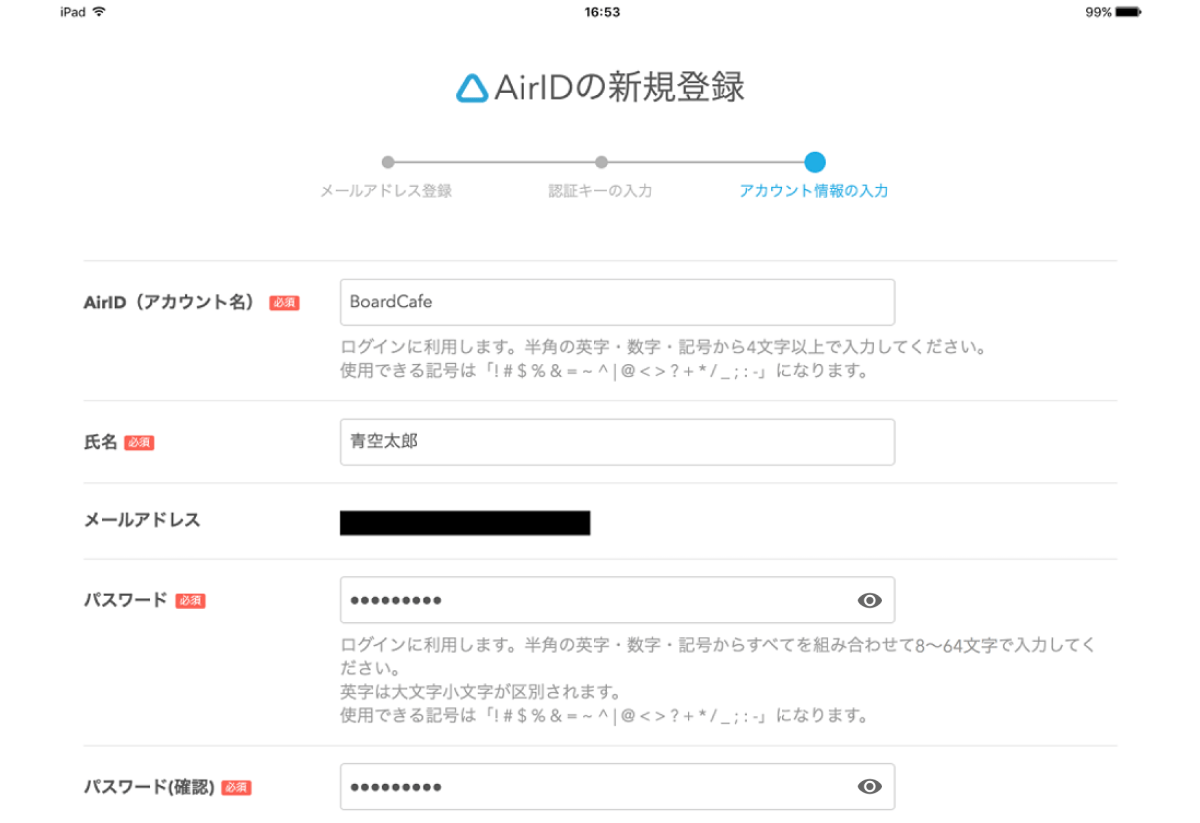Viewport: 1200px width, 823px height.
Task: Click the 必須 badge beside AirID（アカウント名）
Action: pos(284,303)
